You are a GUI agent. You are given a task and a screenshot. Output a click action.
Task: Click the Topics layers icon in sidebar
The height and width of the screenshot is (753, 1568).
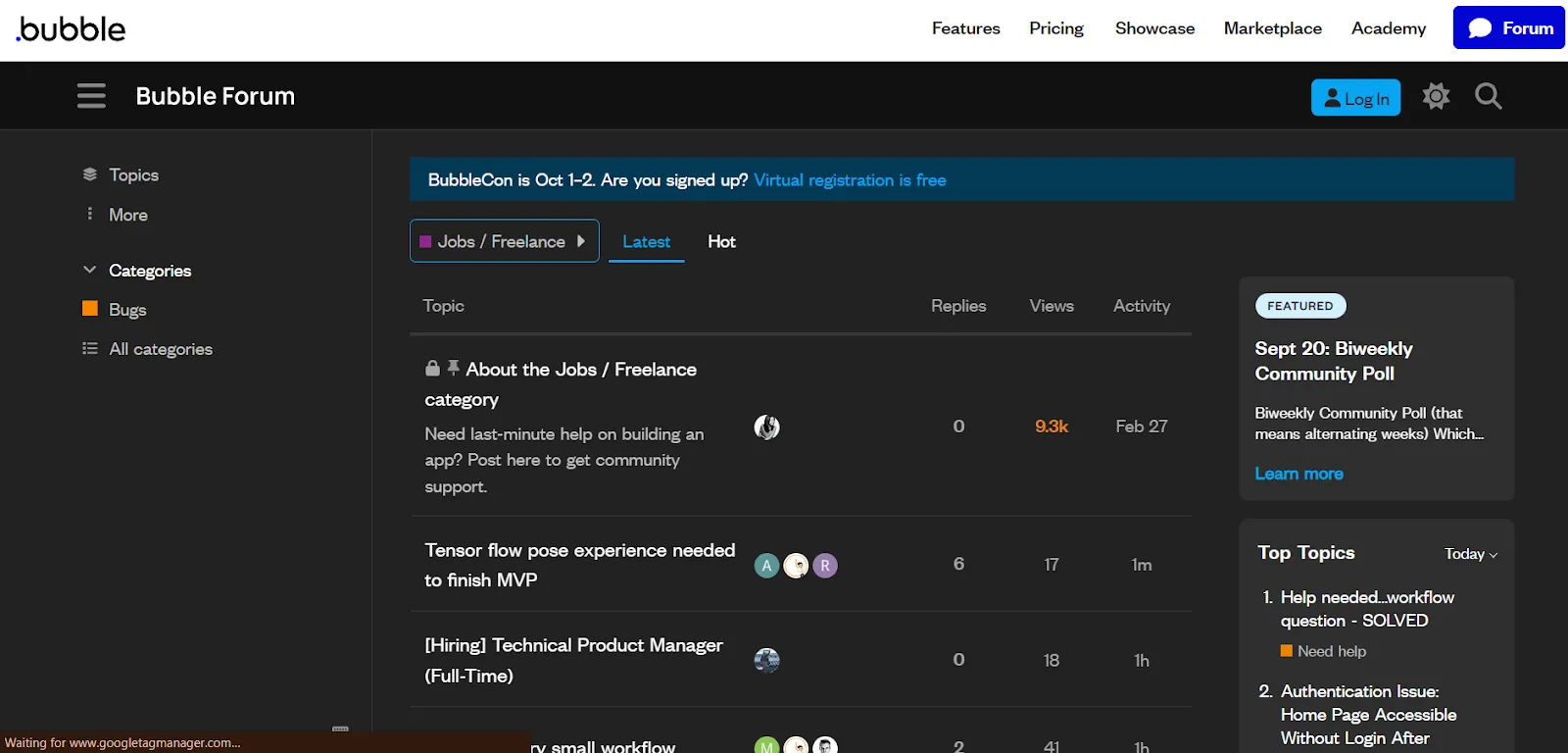point(90,175)
